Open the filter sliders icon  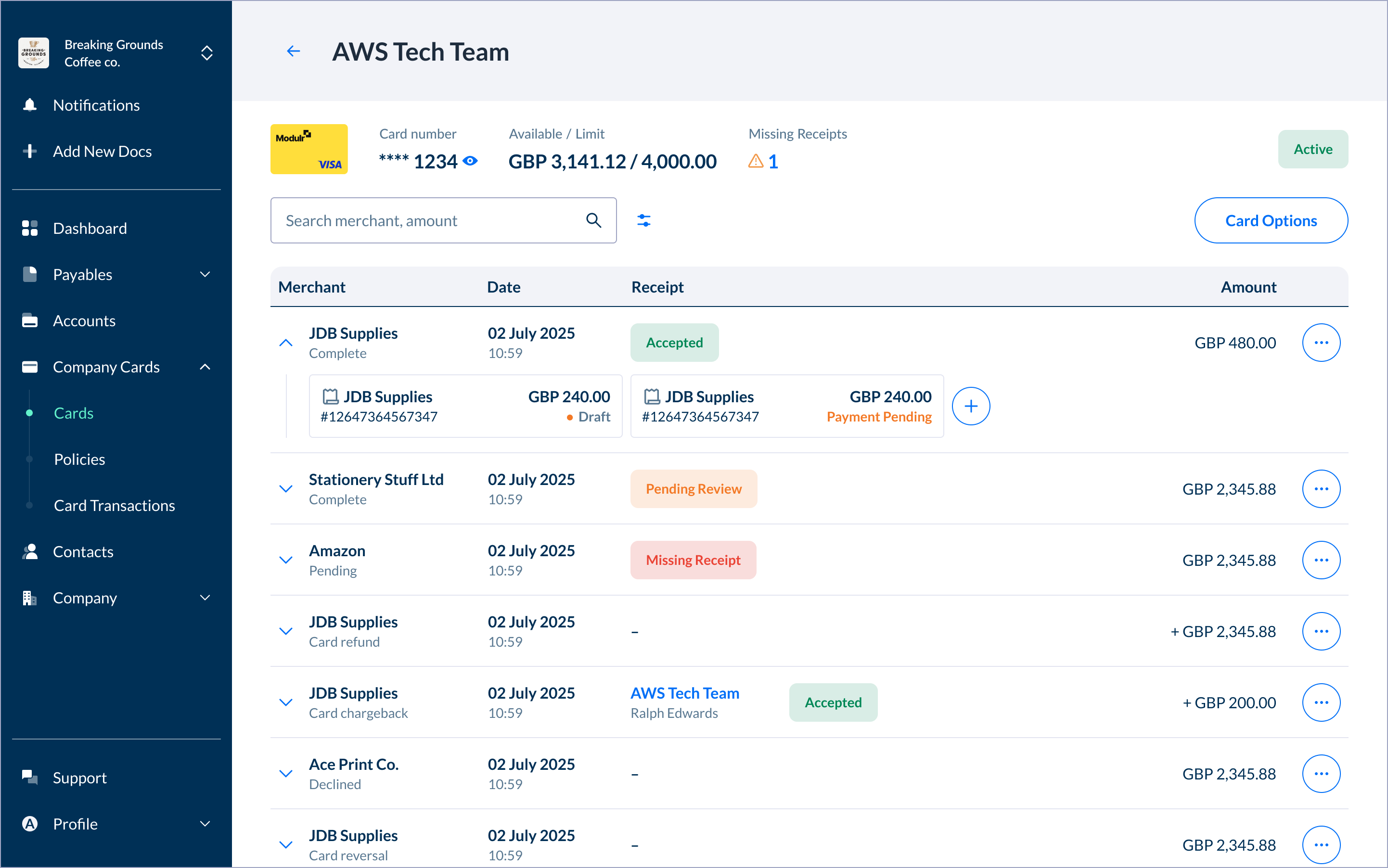644,220
